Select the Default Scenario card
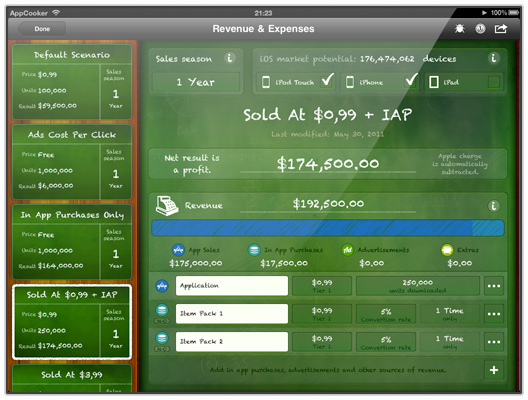Image resolution: width=528 pixels, height=400 pixels. pos(72,82)
